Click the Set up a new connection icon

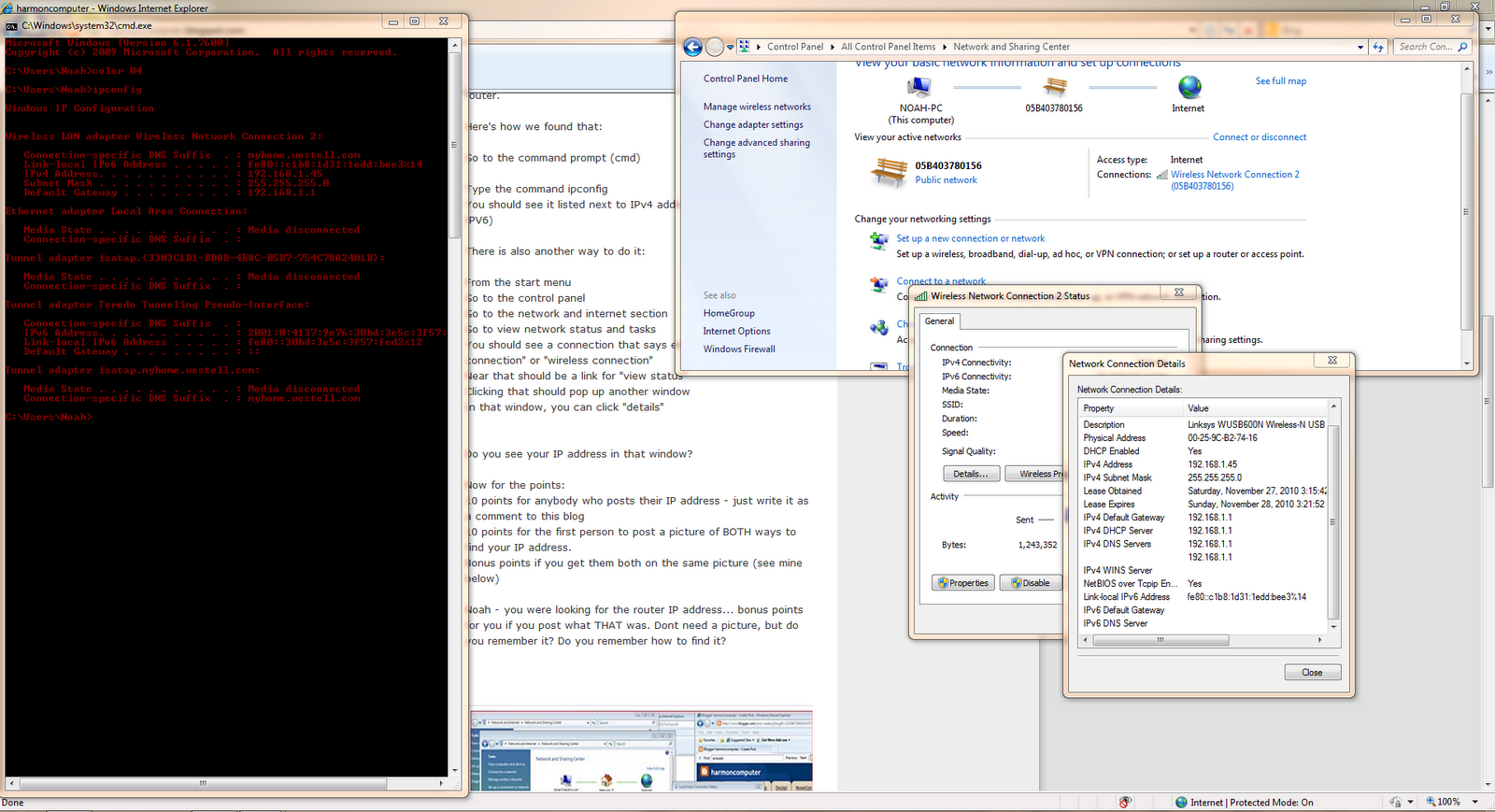[879, 241]
